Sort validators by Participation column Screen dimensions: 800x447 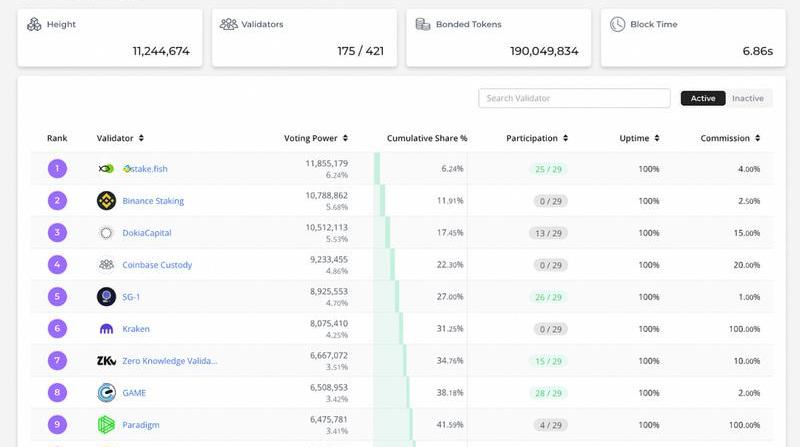point(537,138)
